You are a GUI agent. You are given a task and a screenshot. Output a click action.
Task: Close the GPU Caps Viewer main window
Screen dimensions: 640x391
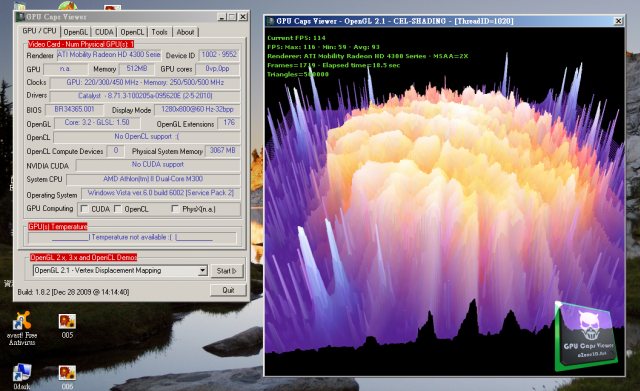pos(243,17)
